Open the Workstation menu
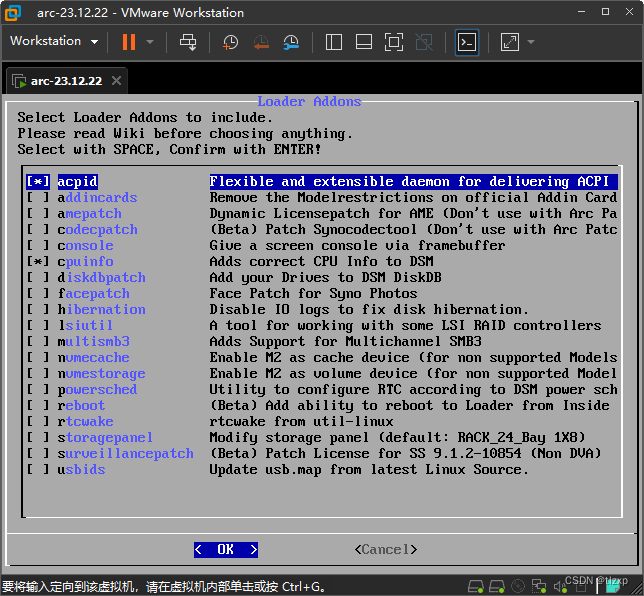This screenshot has width=644, height=596. click(54, 41)
